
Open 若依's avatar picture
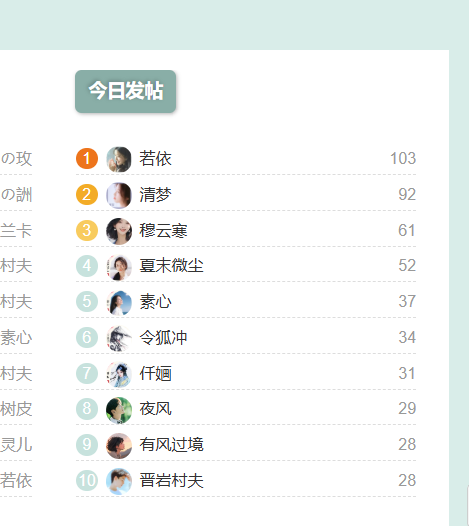(x=119, y=159)
